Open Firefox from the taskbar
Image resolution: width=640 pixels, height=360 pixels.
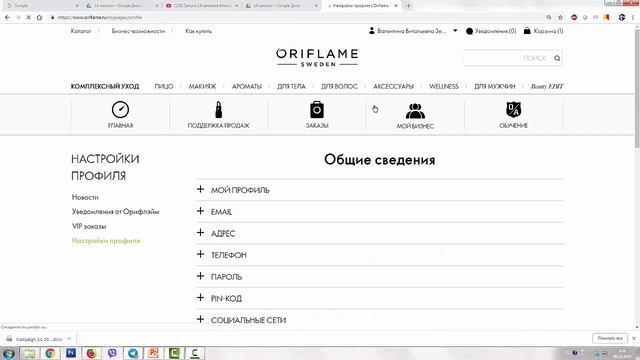click(91, 353)
